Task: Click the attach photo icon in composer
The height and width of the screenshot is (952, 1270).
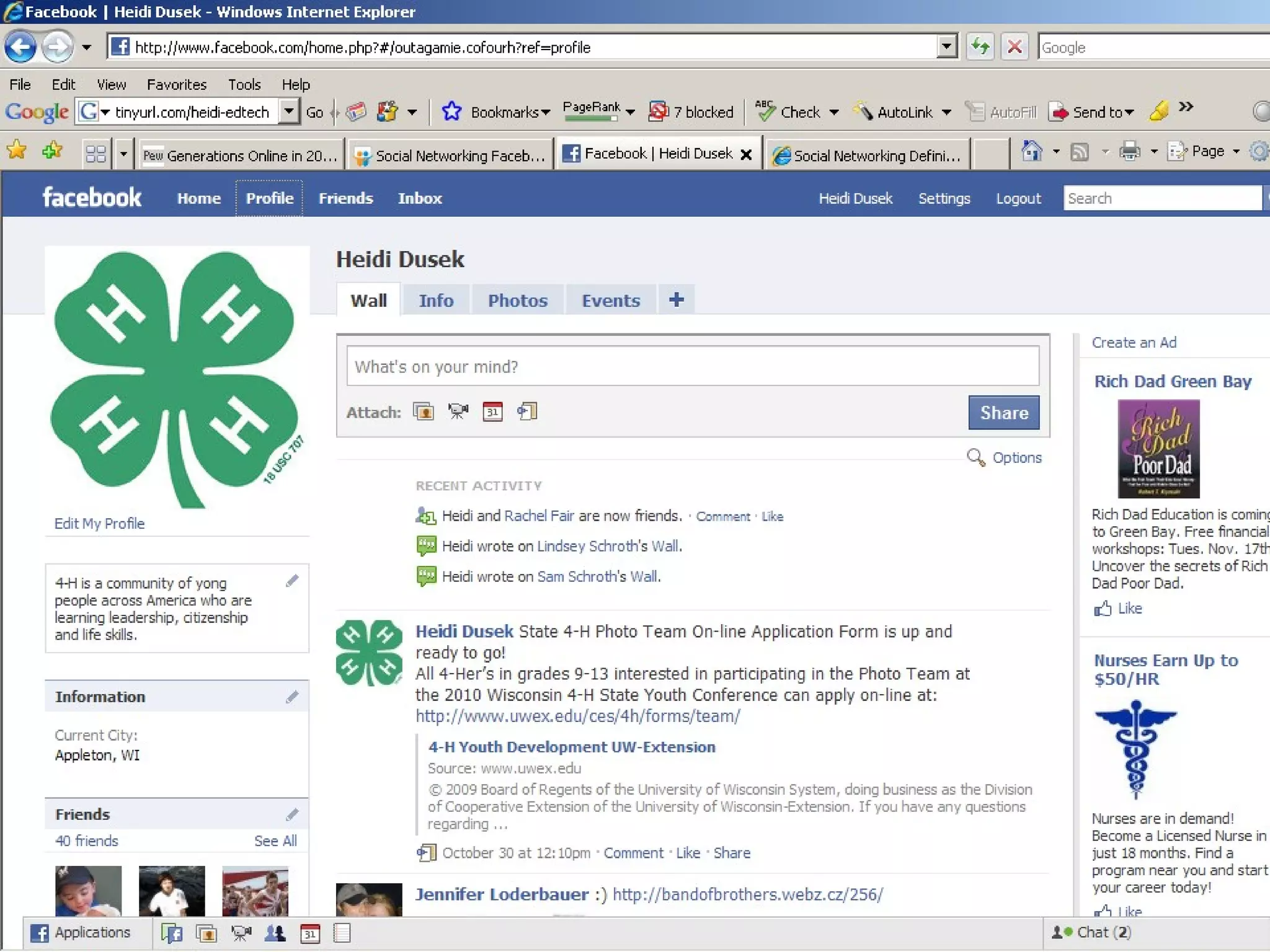Action: tap(424, 412)
